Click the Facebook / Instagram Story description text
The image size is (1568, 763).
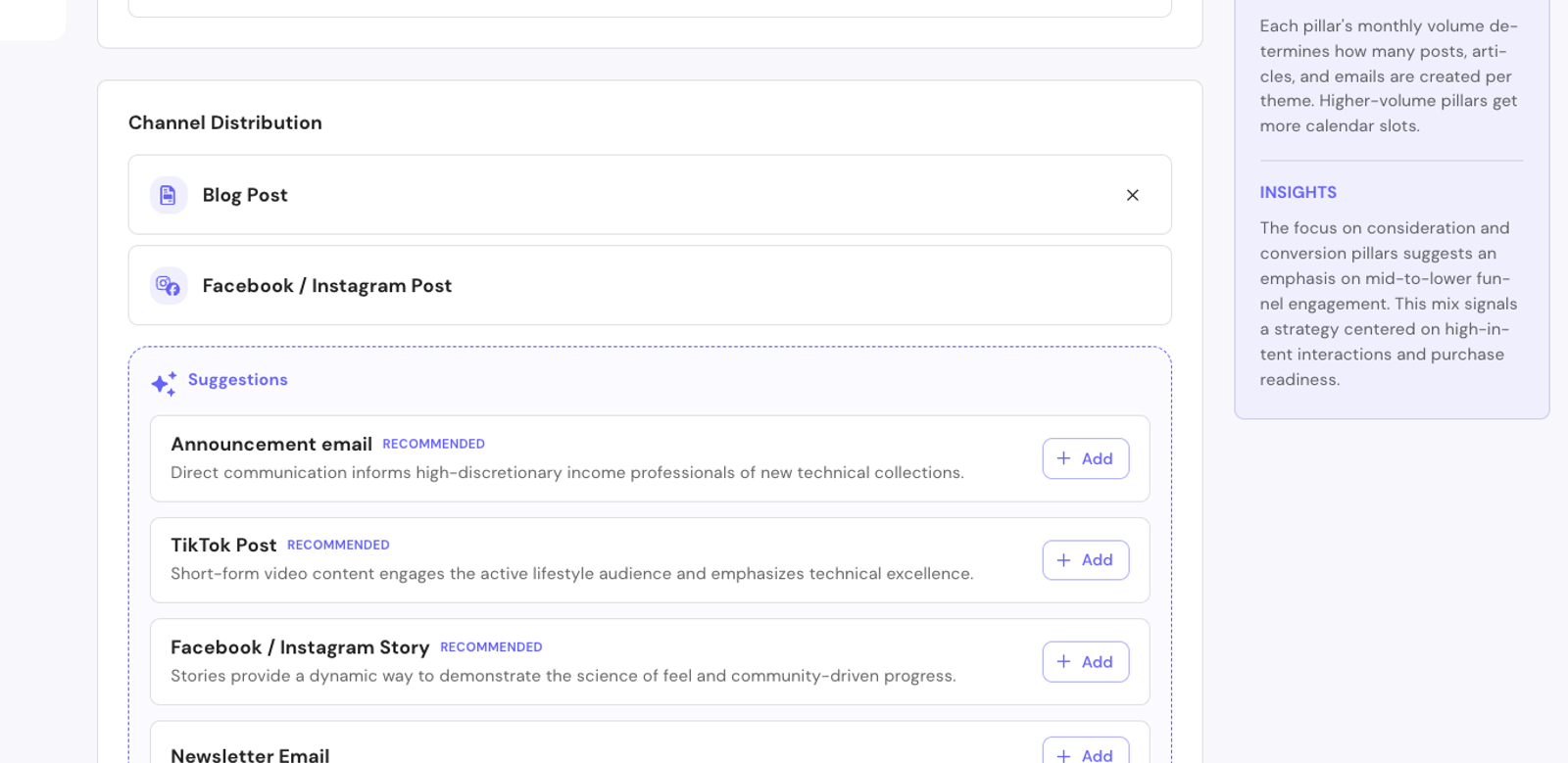pos(563,676)
